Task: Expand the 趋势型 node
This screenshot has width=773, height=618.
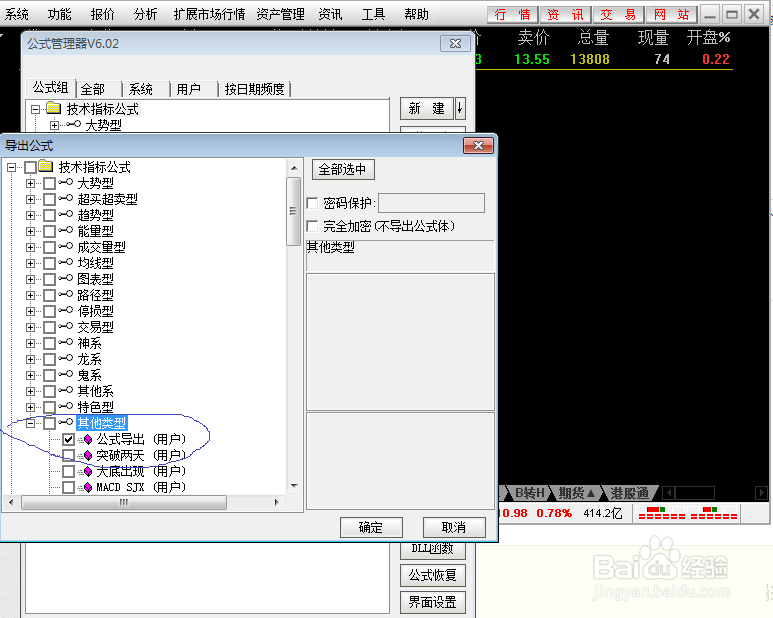Action: [30, 215]
